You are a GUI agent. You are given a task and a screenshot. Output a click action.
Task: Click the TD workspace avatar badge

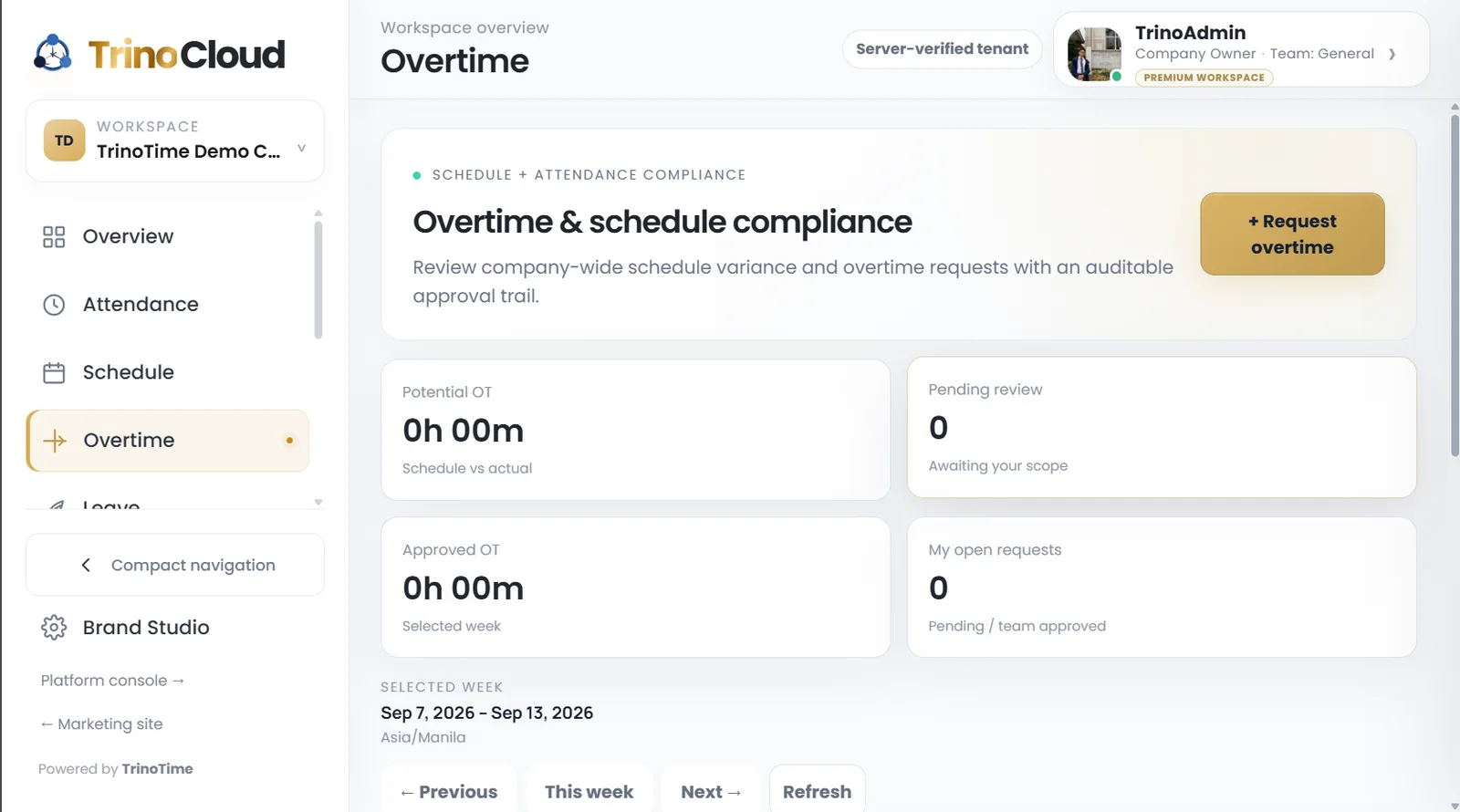tap(64, 141)
